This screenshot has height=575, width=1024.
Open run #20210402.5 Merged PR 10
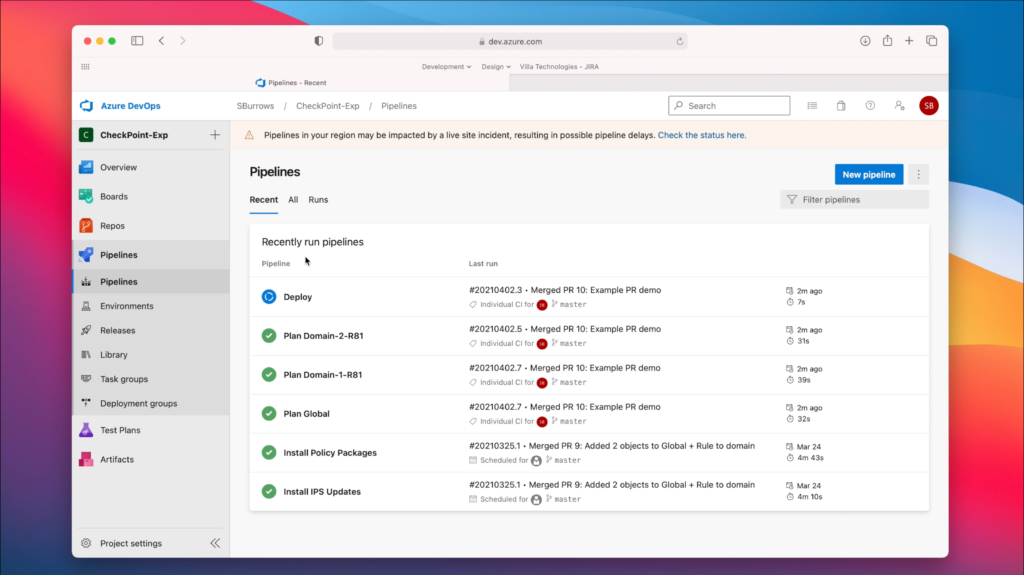[565, 329]
